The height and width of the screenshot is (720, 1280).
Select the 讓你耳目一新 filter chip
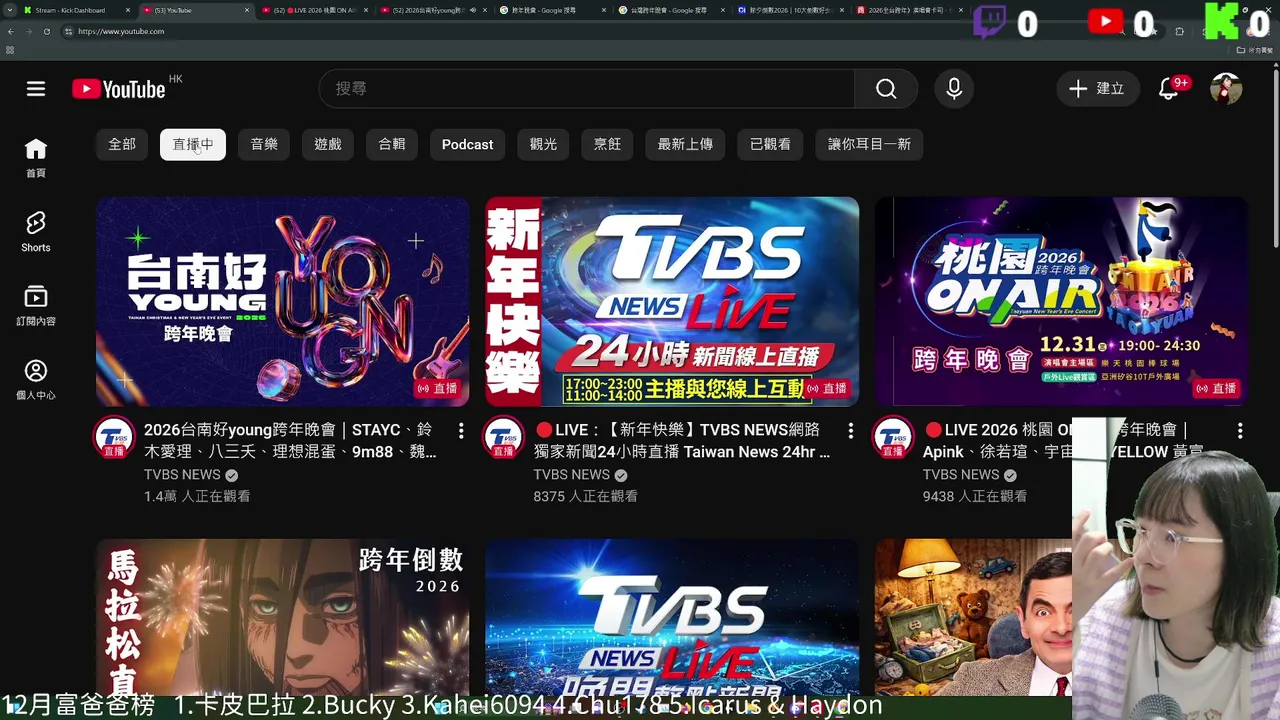coord(869,144)
